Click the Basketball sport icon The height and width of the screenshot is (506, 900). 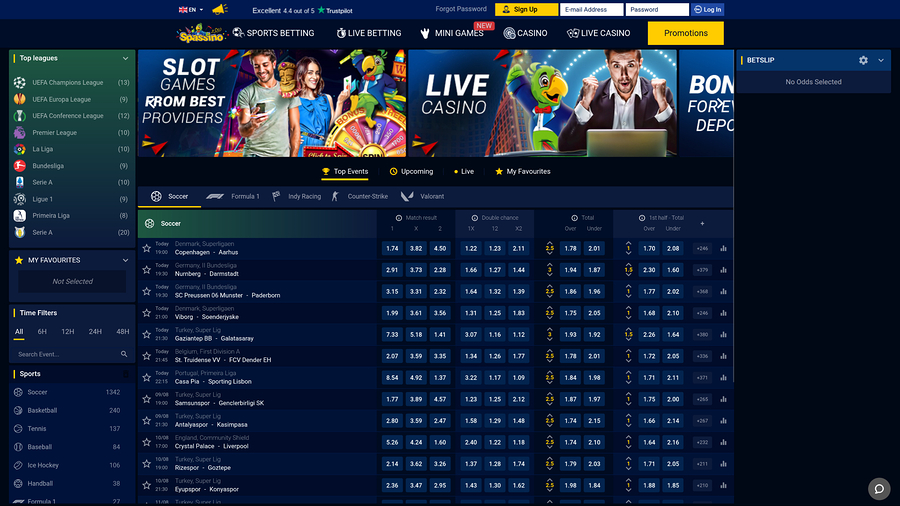click(18, 411)
